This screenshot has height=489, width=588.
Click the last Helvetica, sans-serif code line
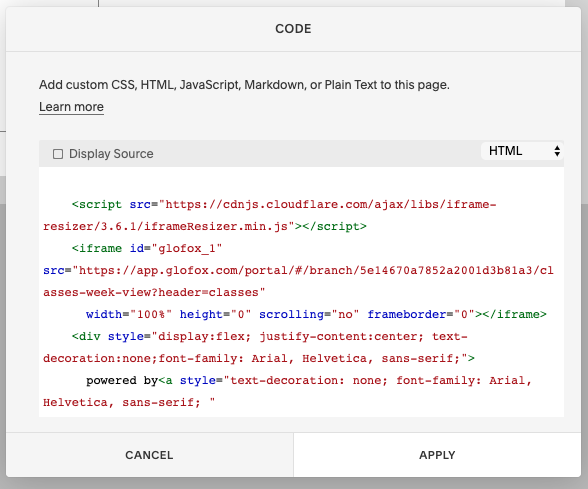coord(129,402)
